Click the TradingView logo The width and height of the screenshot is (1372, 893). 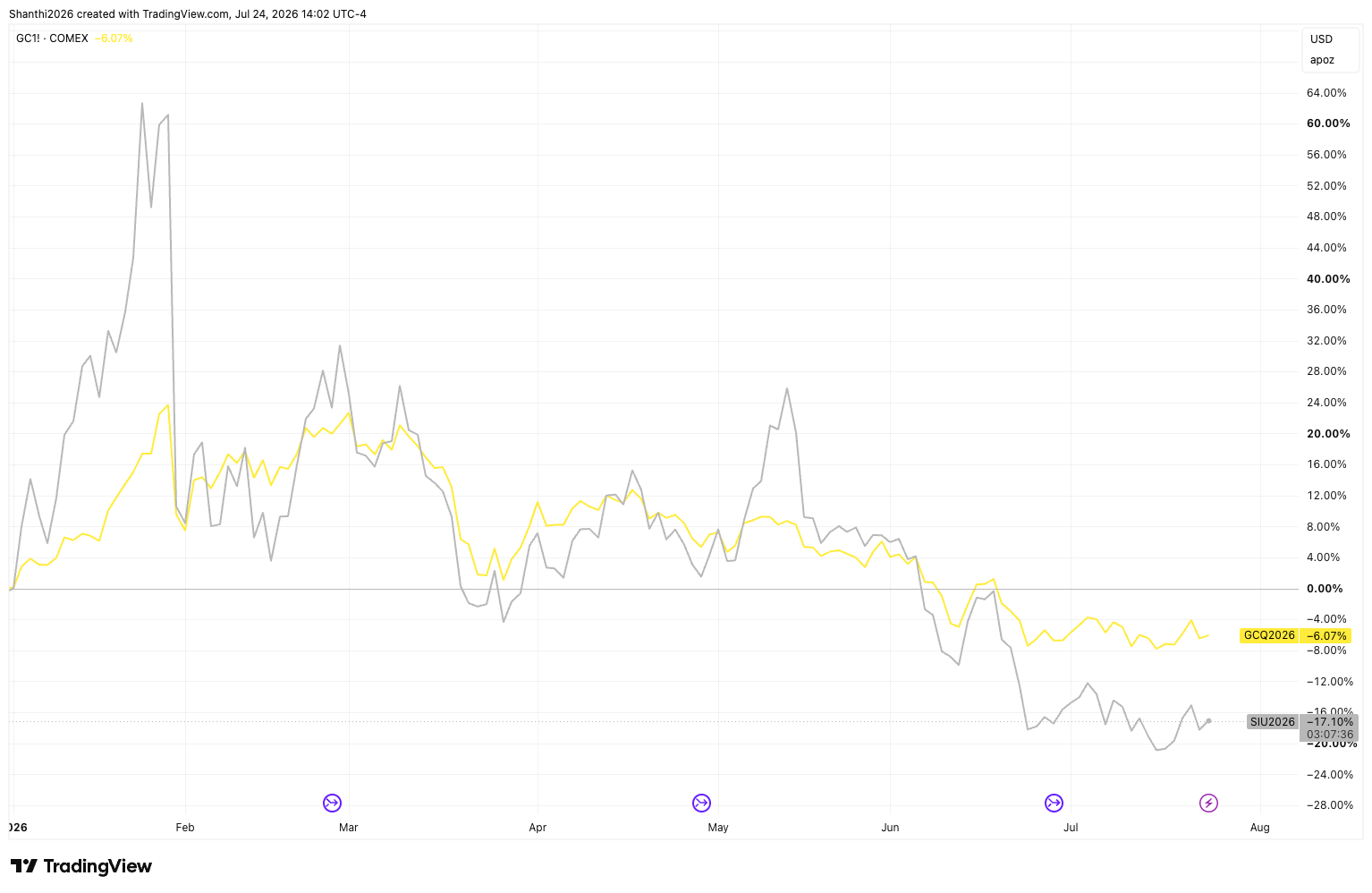(81, 866)
